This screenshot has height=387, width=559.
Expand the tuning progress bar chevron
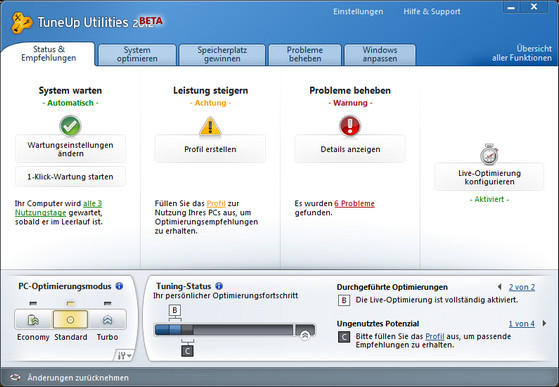[305, 335]
